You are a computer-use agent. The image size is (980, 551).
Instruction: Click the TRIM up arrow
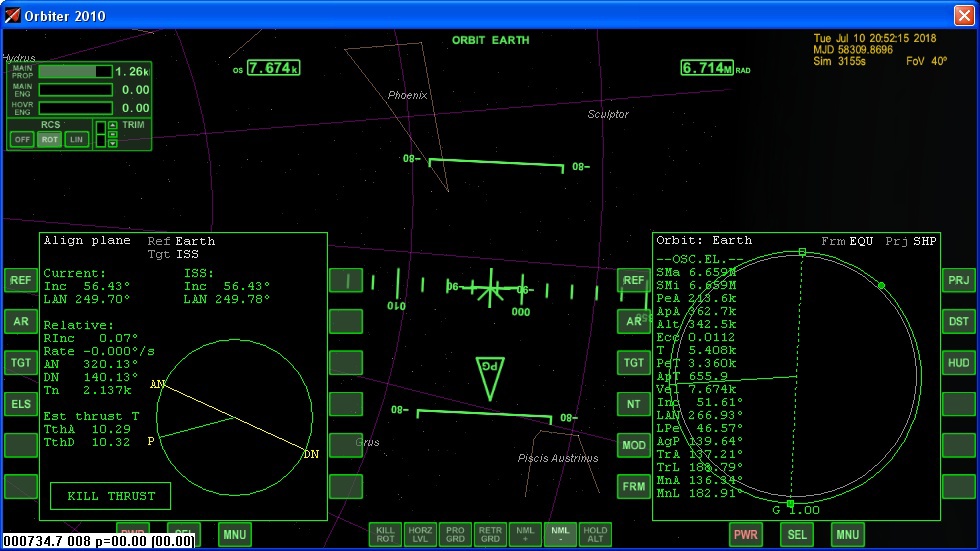point(112,125)
